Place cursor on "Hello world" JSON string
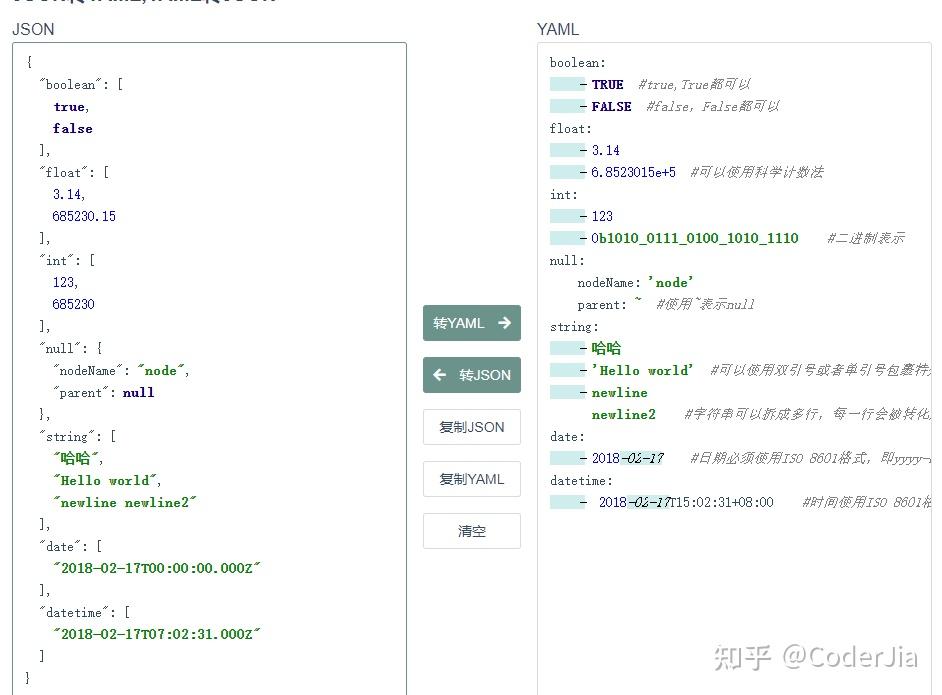Viewport: 942px width, 695px height. 107,481
